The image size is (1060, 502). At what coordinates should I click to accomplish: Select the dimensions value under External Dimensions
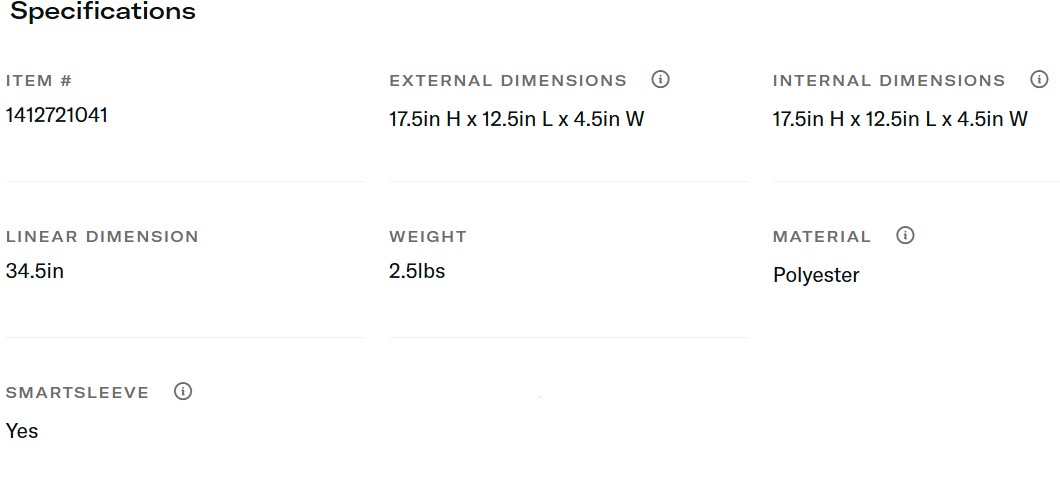[x=516, y=120]
